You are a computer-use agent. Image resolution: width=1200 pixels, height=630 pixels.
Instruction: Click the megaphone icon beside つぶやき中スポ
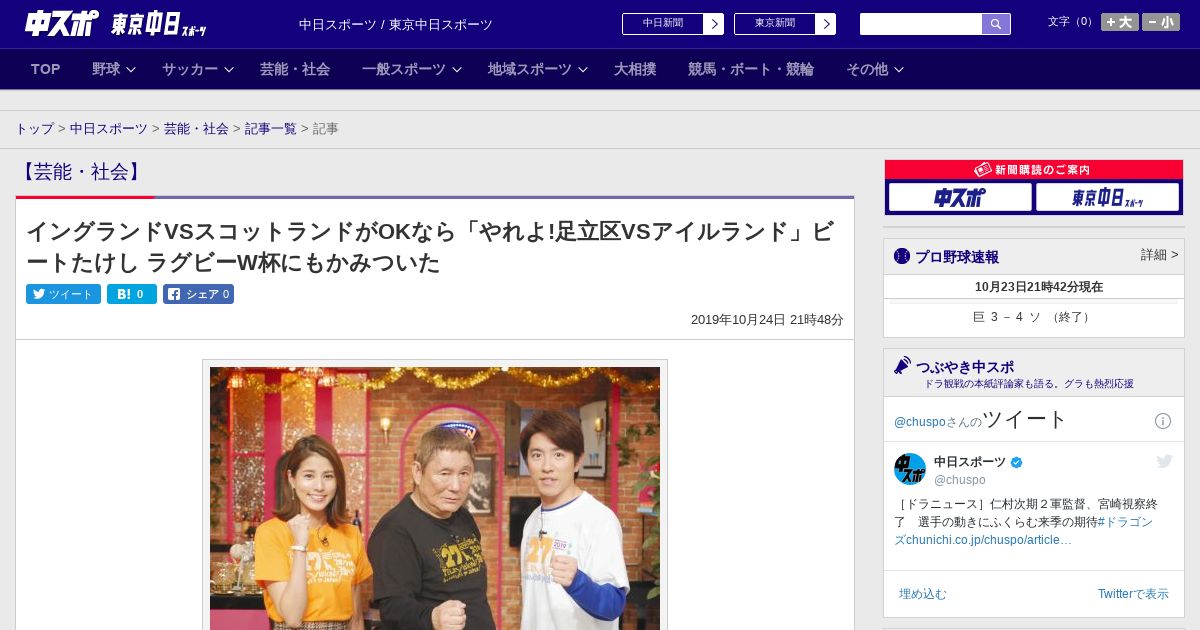tap(903, 366)
